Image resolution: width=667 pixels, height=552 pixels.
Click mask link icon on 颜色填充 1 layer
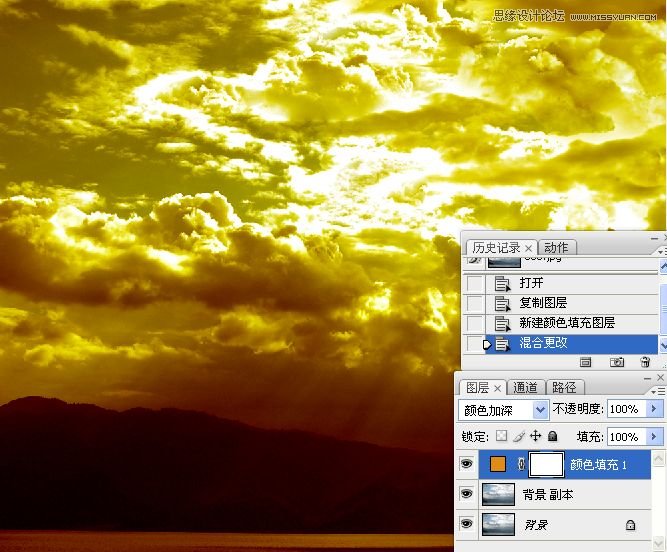522,464
